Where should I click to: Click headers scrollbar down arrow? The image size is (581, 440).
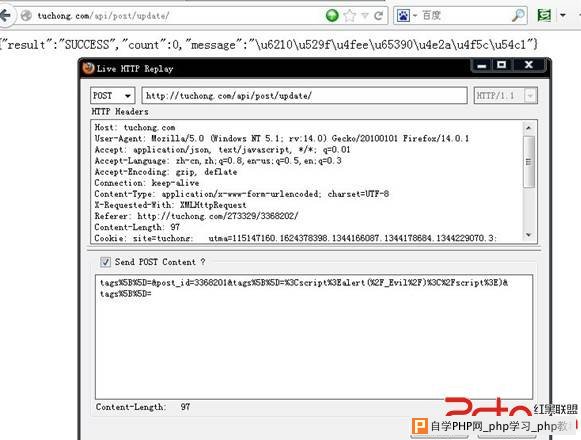(528, 235)
